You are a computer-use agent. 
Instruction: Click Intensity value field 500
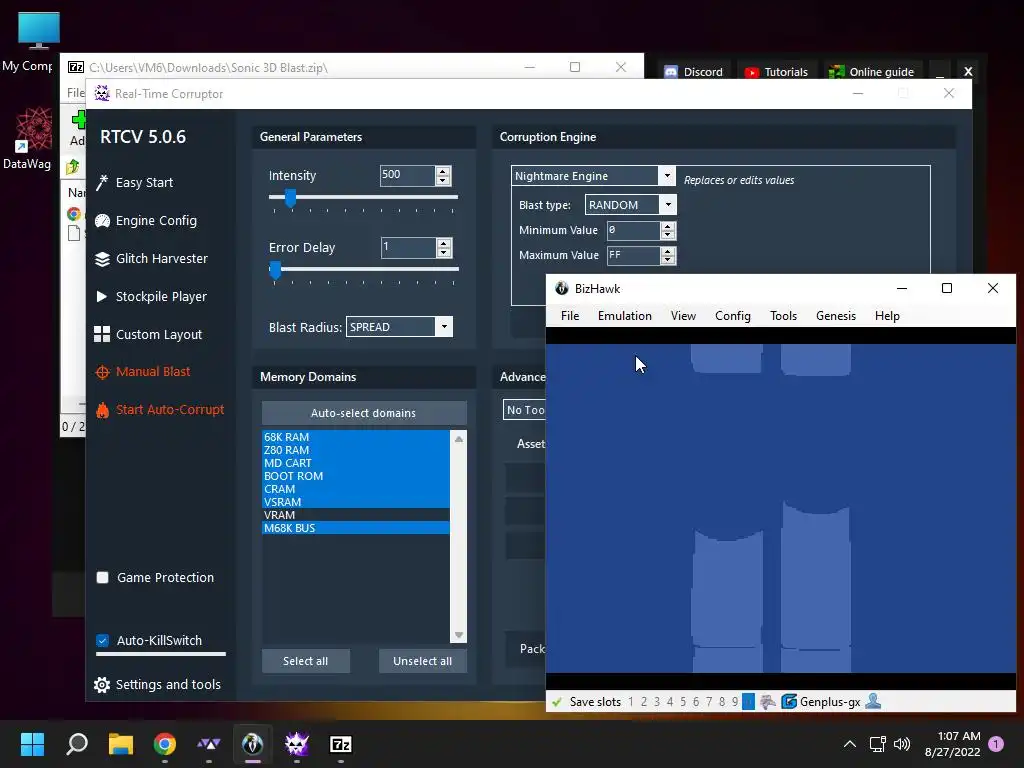click(408, 175)
